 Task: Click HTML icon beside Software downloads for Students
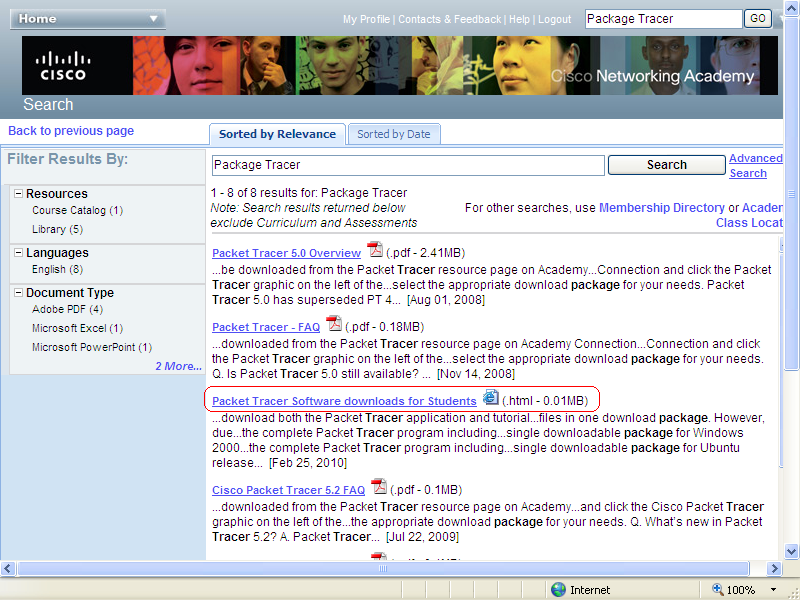click(x=491, y=397)
